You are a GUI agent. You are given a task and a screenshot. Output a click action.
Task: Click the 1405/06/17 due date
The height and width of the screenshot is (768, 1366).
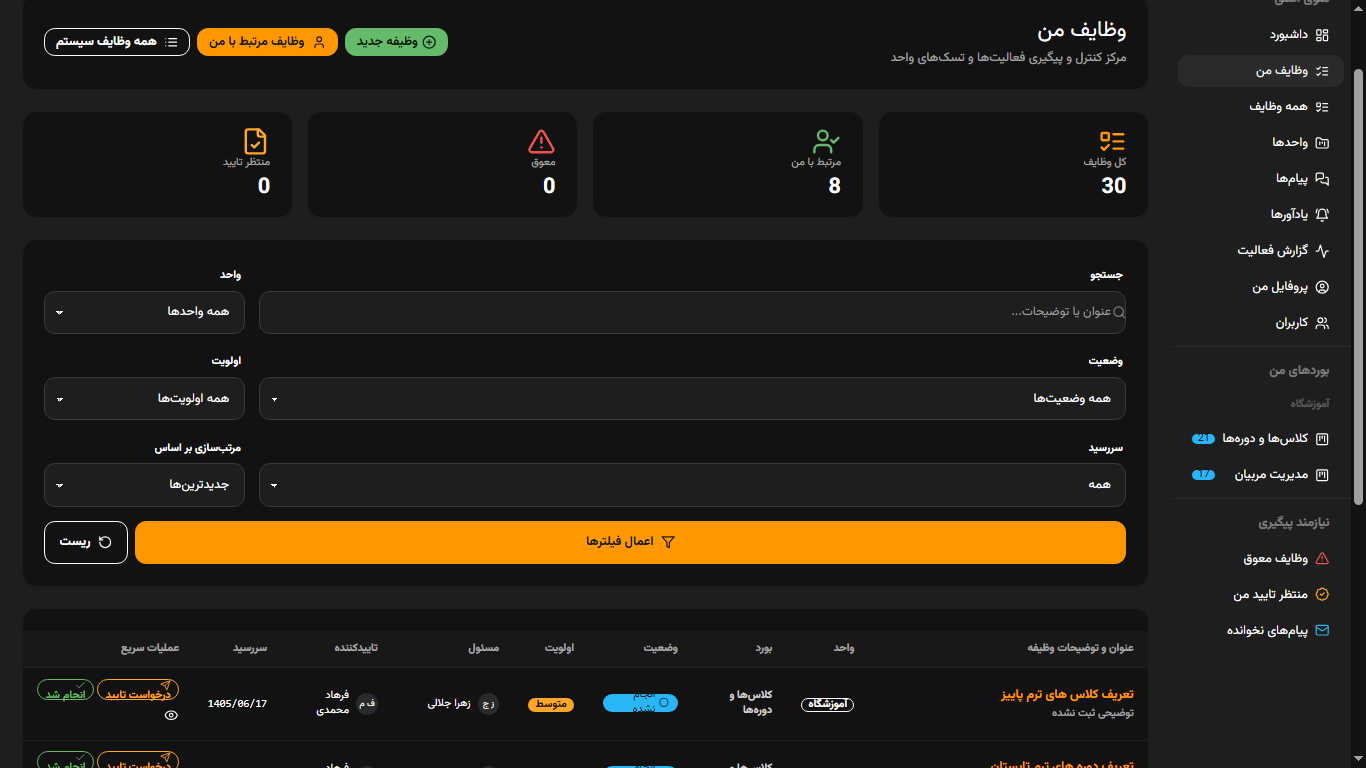click(x=237, y=704)
